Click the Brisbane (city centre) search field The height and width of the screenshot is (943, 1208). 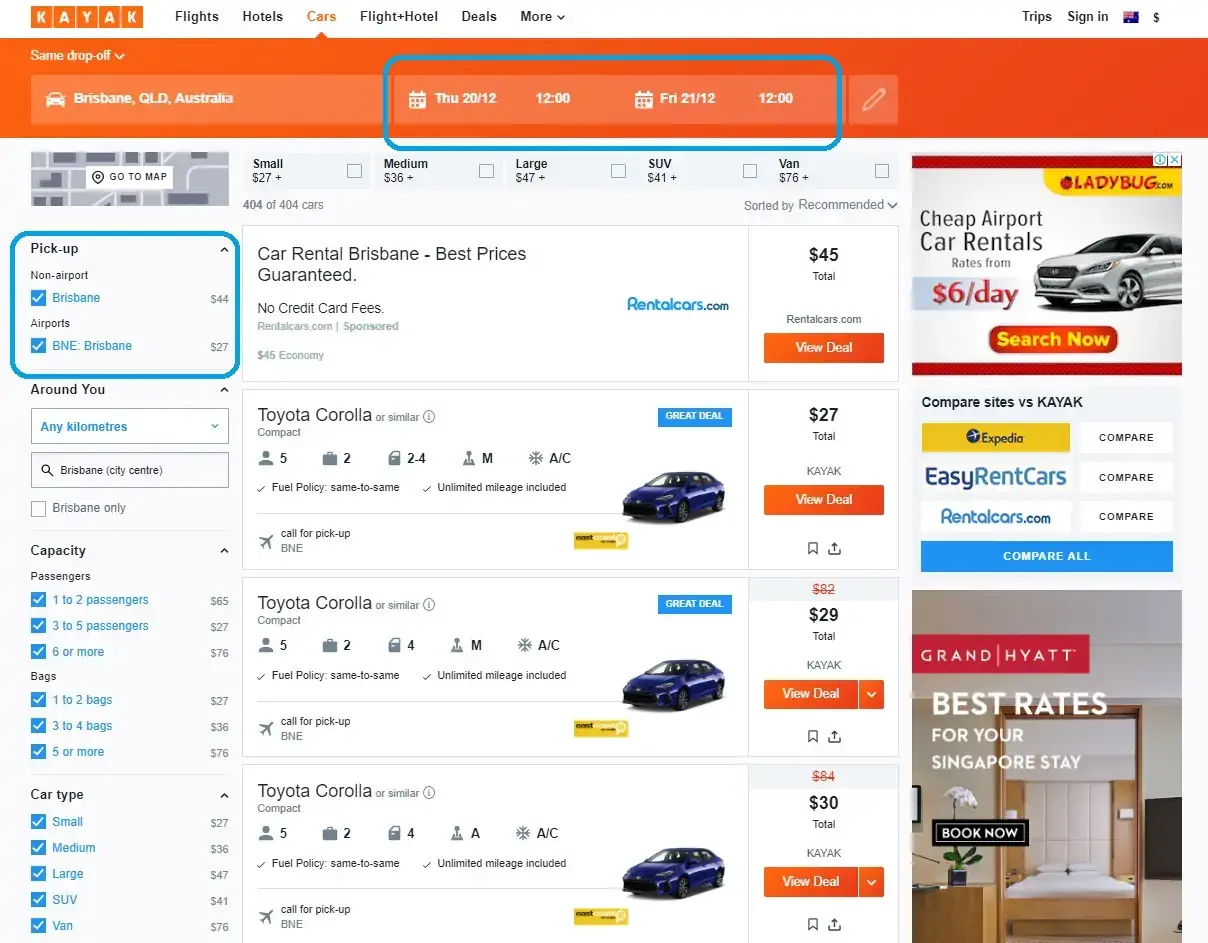point(130,470)
